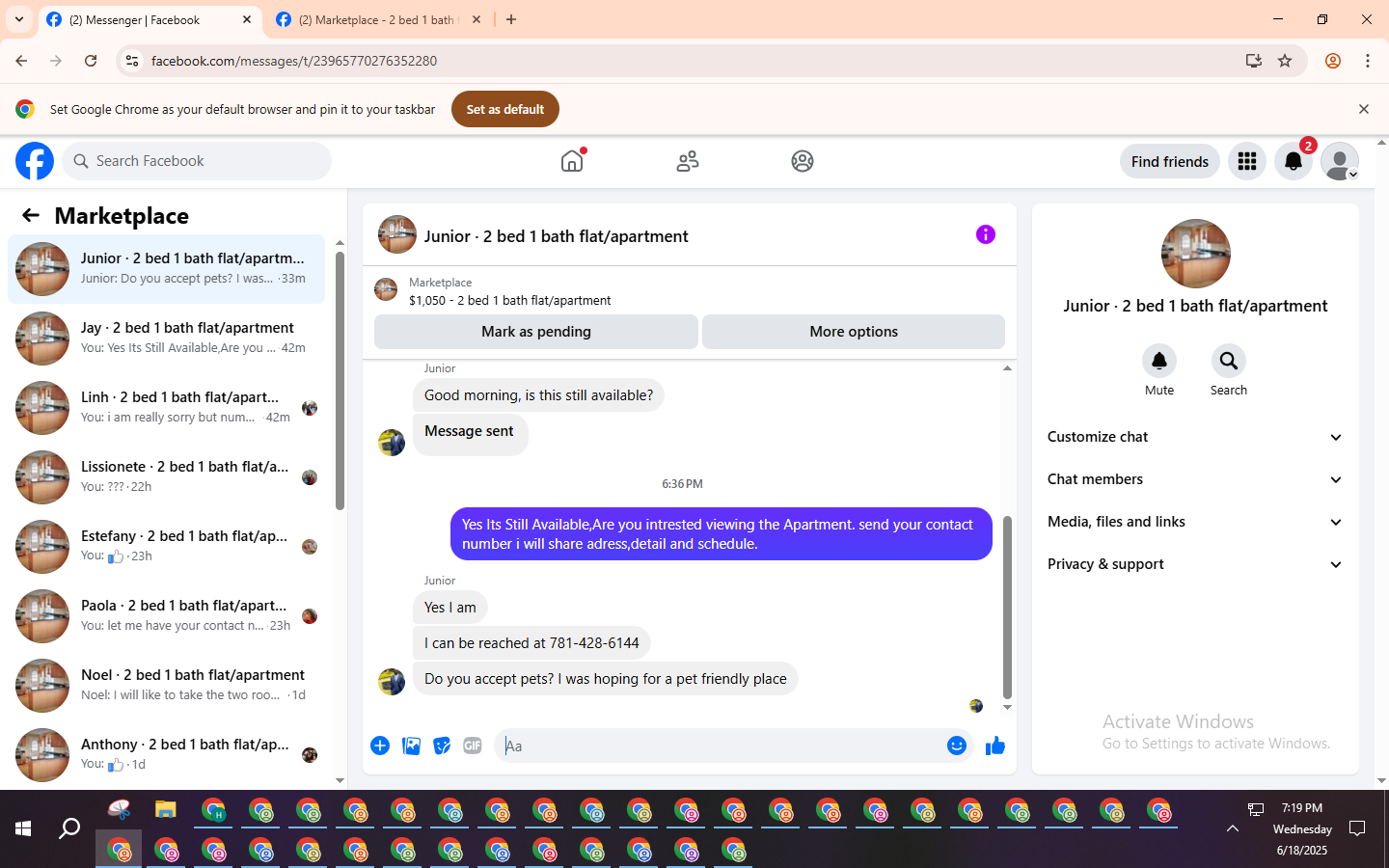Choose a GIF from the composer
1389x868 pixels.
[x=473, y=746]
